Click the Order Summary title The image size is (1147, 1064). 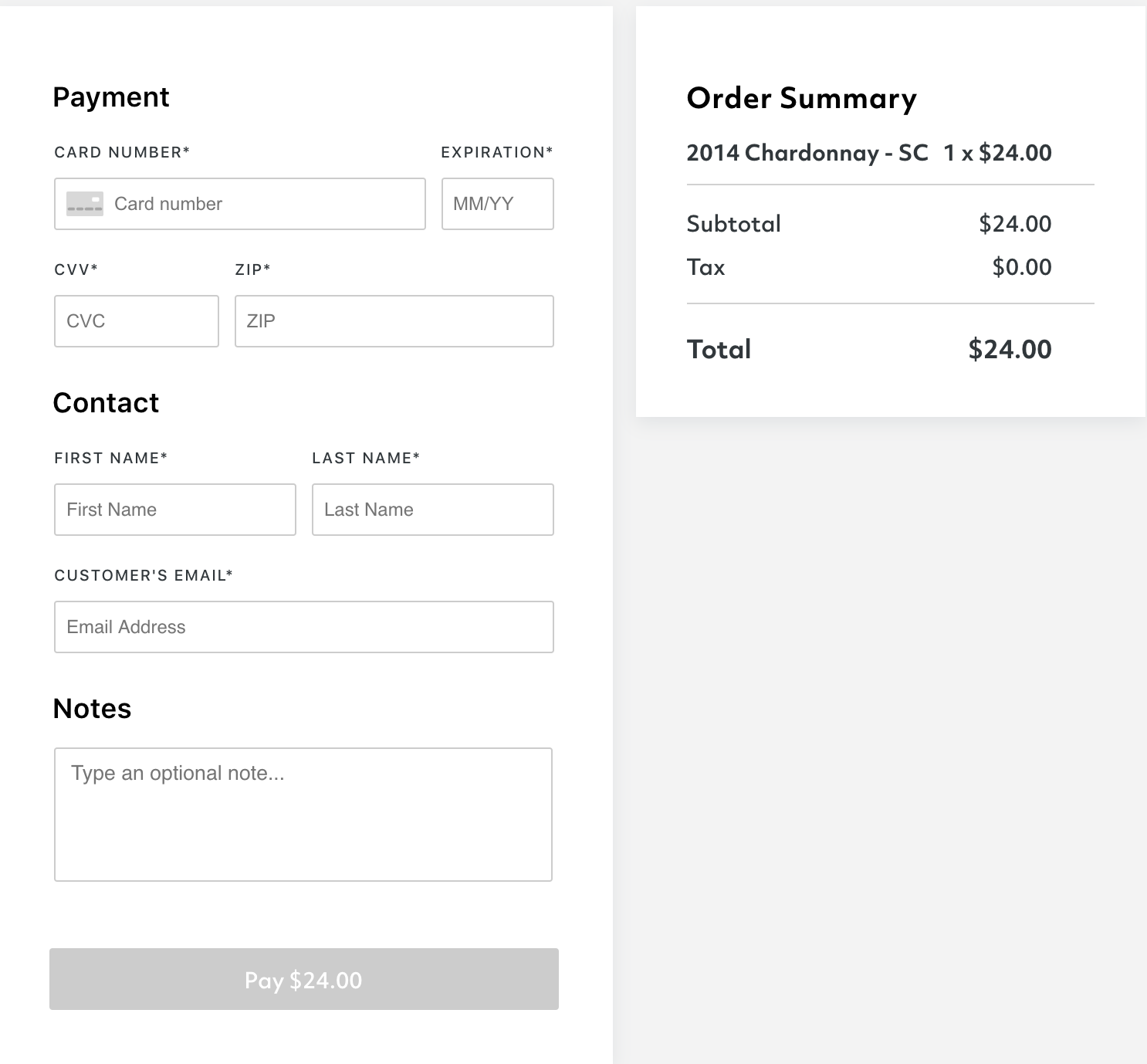(x=802, y=99)
